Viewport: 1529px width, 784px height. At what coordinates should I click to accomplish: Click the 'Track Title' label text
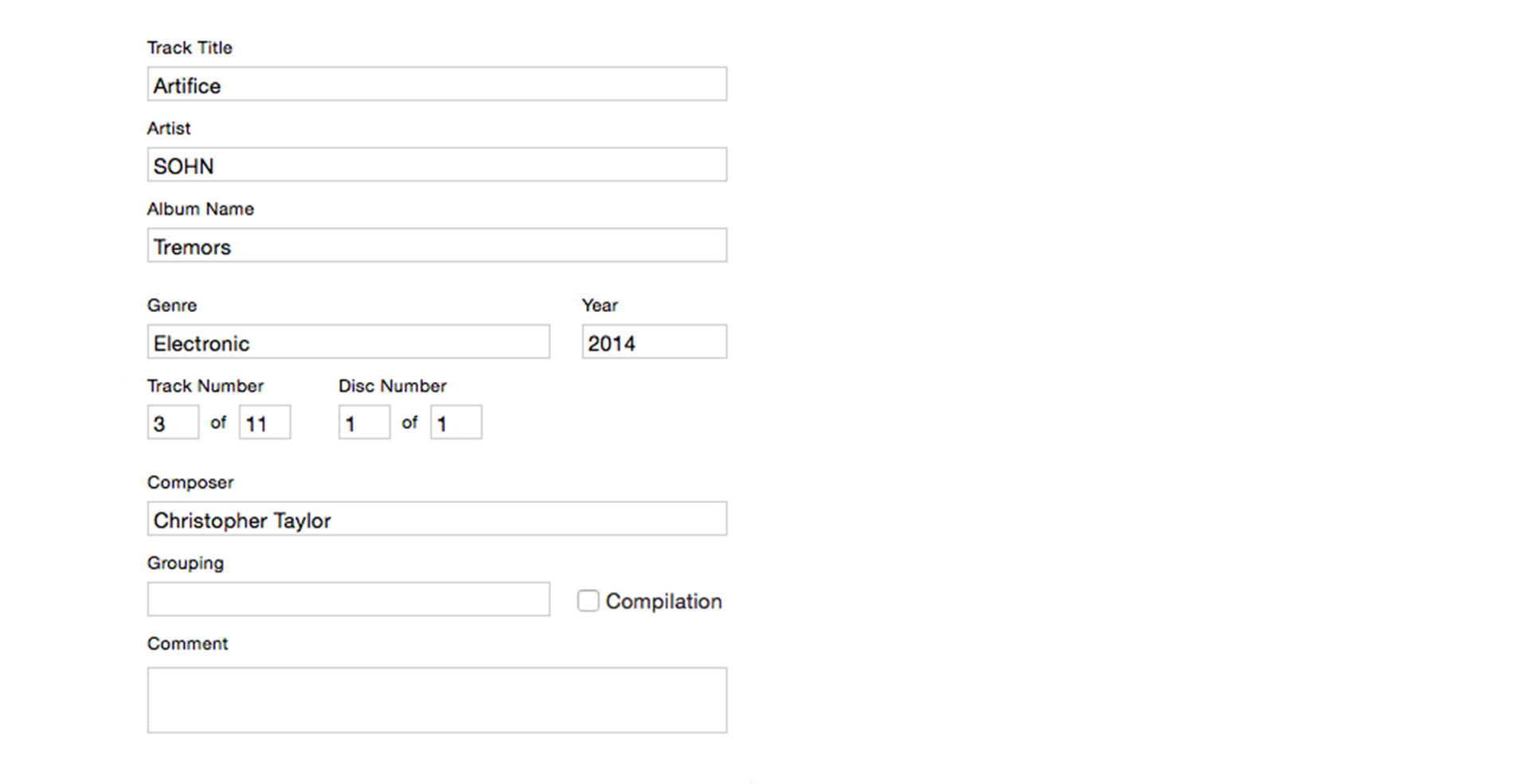point(190,48)
